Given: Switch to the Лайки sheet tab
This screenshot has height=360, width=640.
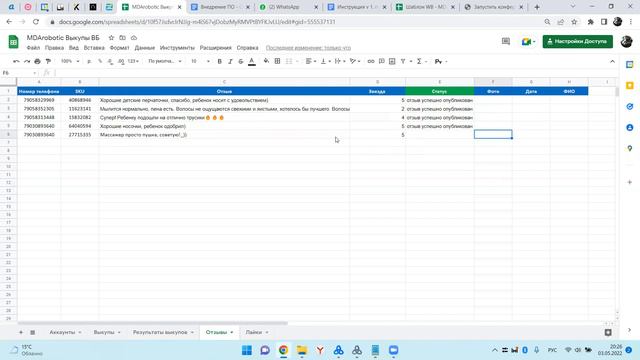Looking at the screenshot, I should (x=253, y=332).
